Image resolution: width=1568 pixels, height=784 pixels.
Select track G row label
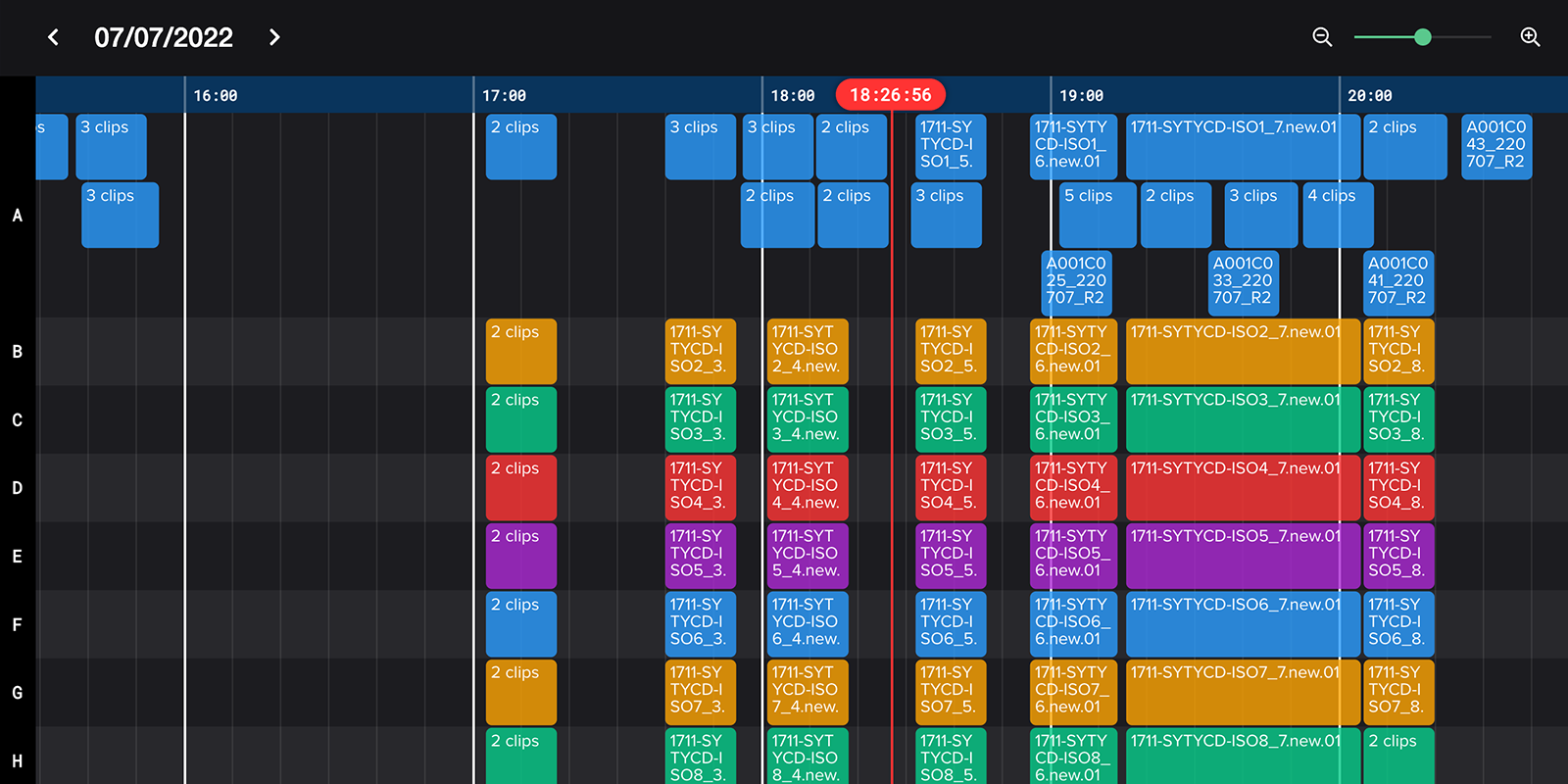(x=17, y=693)
